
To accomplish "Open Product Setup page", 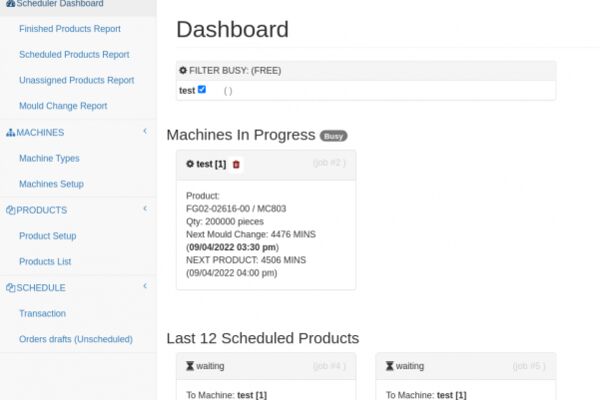I will tap(47, 236).
